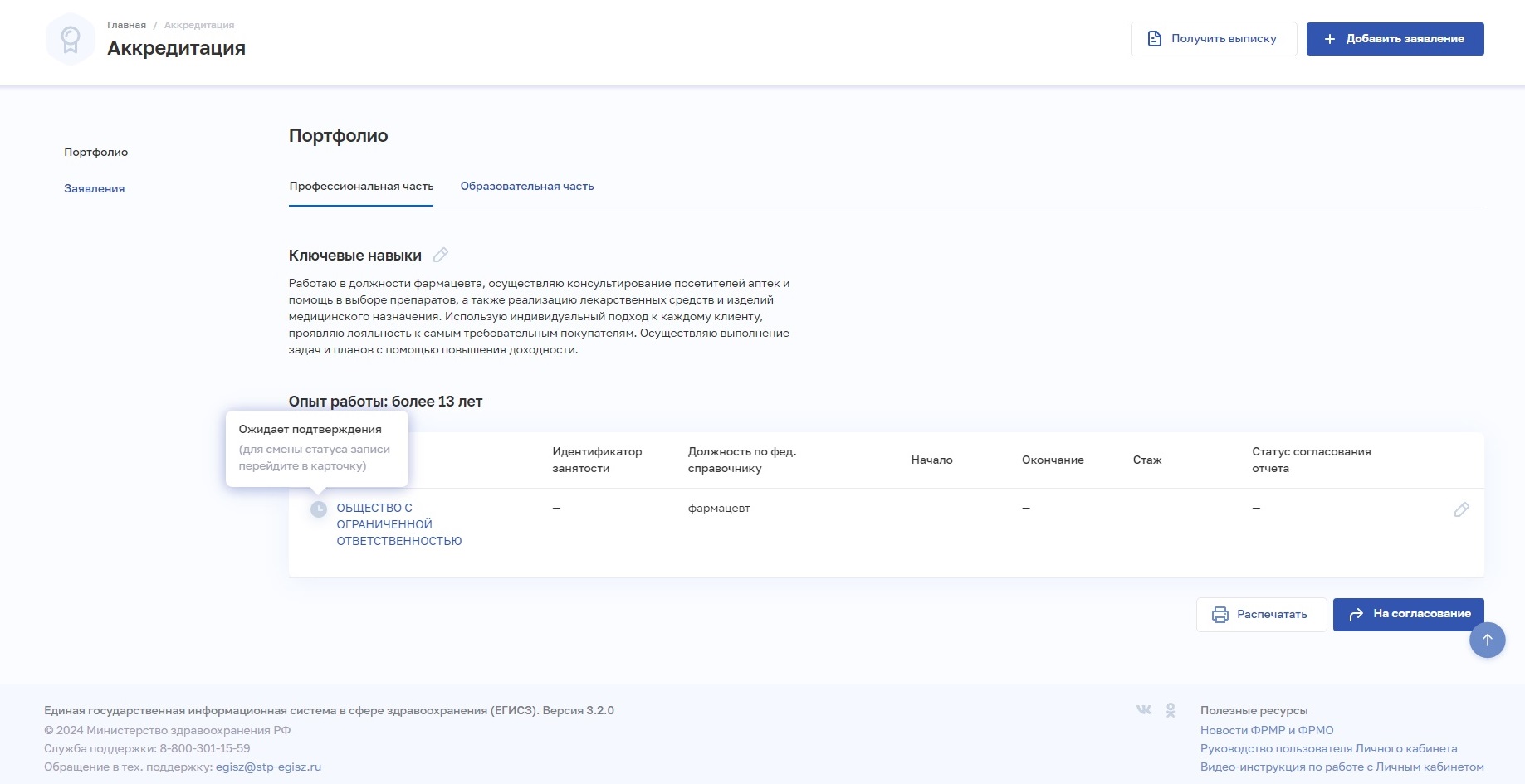Click the accreditation ribbon badge icon

pyautogui.click(x=71, y=39)
